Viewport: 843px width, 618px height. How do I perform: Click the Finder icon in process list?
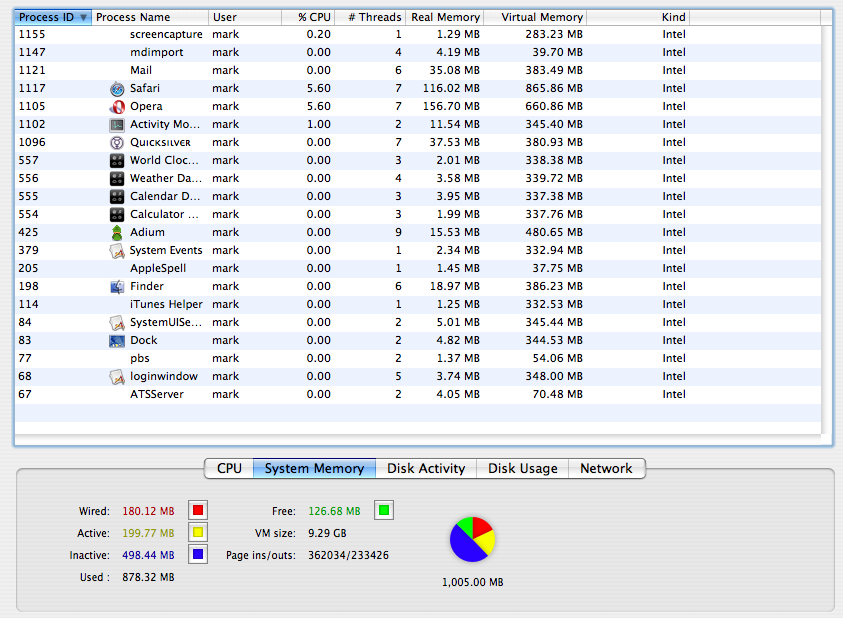(x=117, y=287)
